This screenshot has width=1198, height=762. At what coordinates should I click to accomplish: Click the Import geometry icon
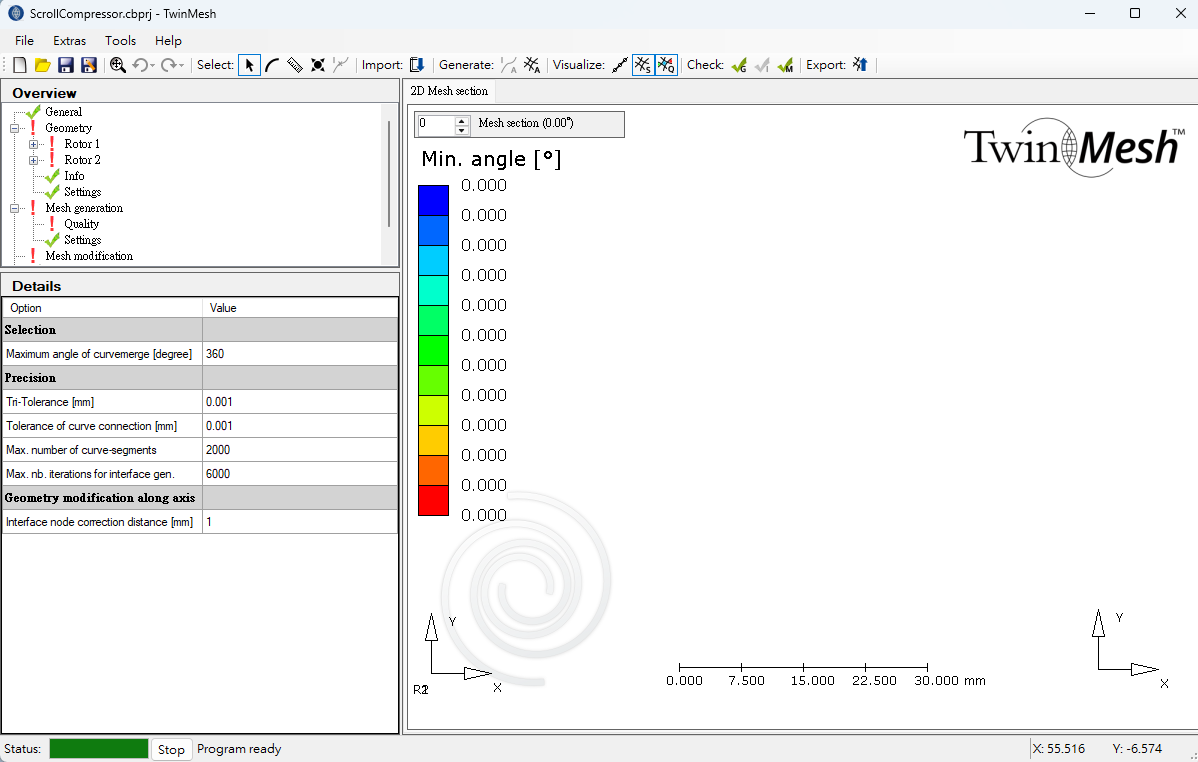point(417,65)
